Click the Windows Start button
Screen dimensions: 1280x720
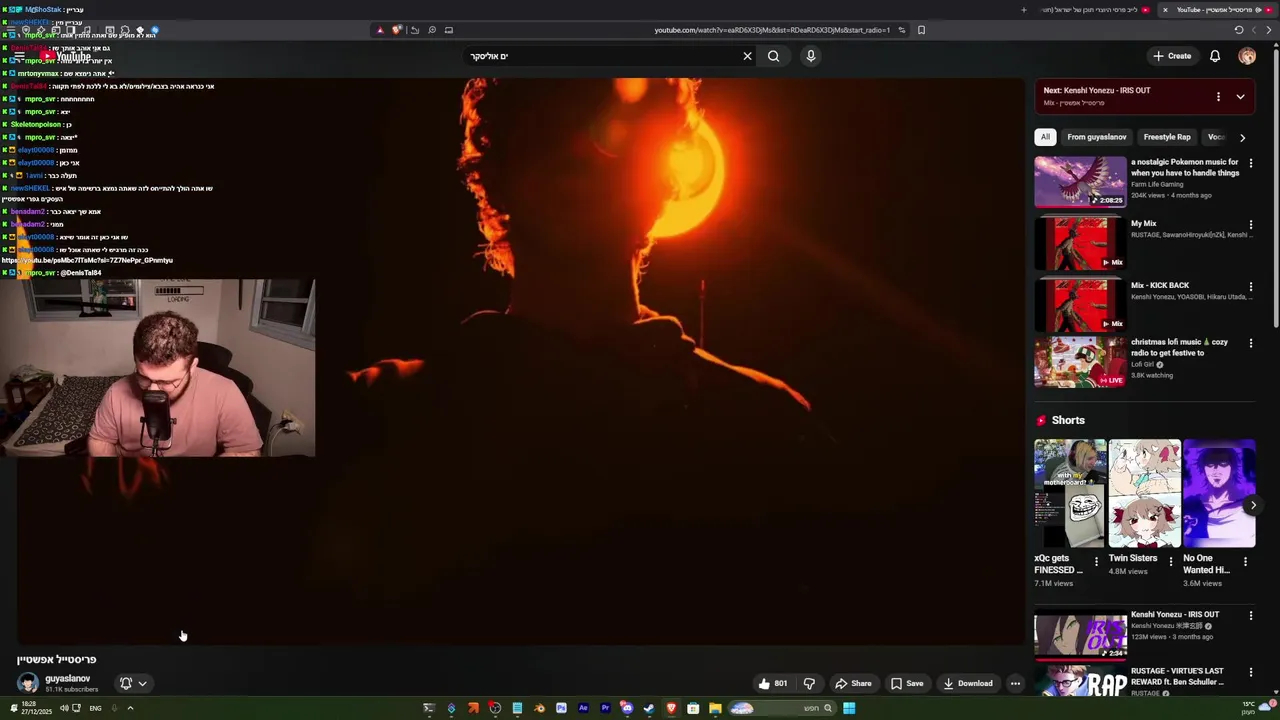pos(849,708)
